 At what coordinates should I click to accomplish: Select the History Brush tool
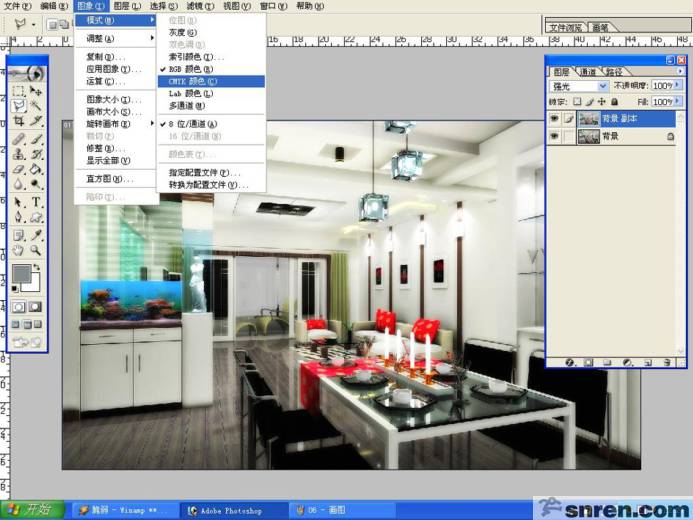(36, 154)
